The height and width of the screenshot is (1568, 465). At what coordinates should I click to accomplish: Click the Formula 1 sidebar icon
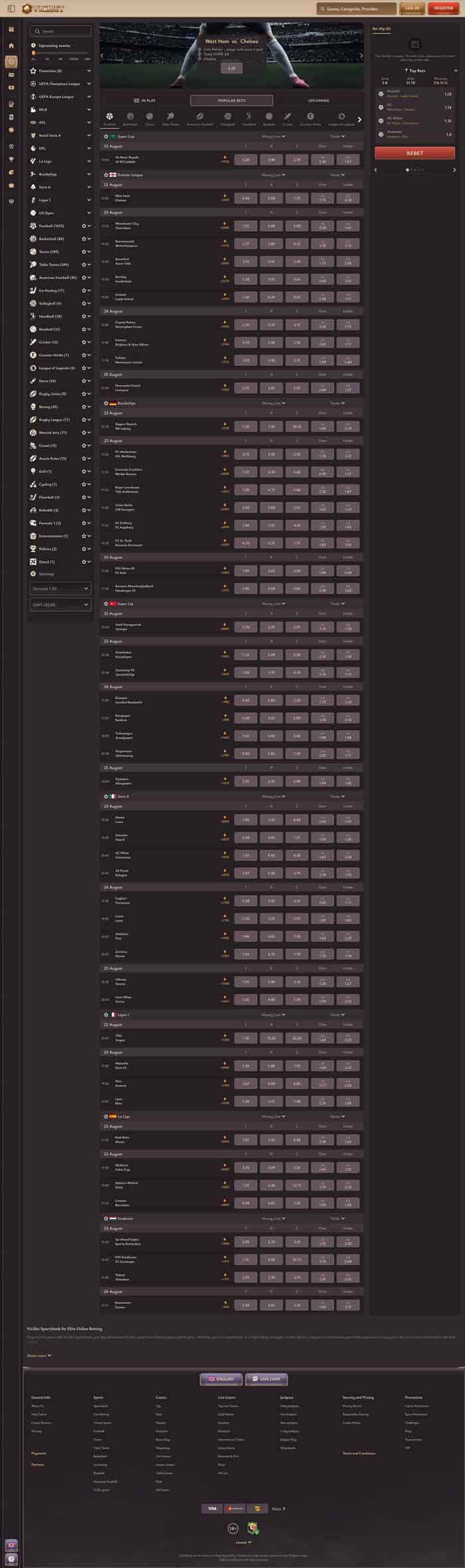pos(33,523)
